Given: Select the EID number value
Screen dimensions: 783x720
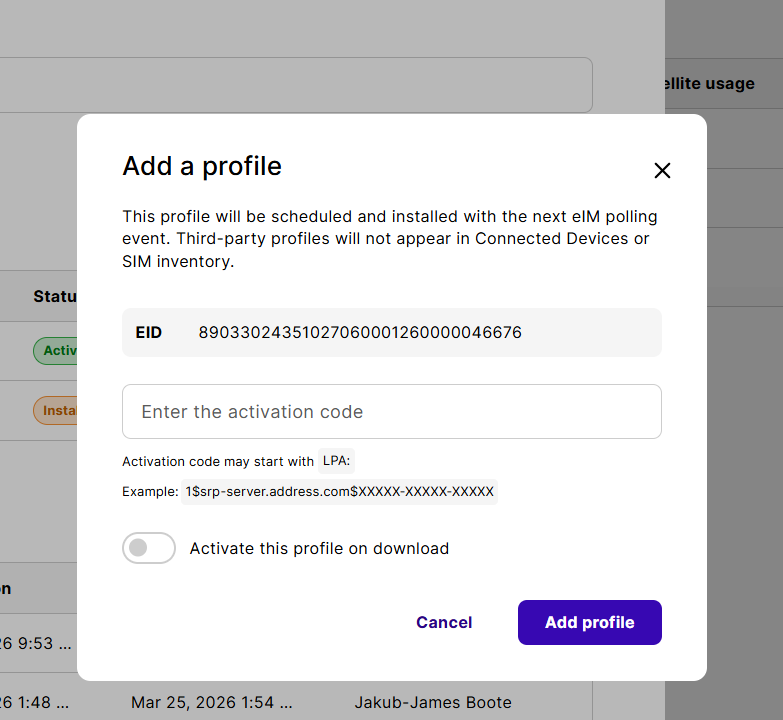Looking at the screenshot, I should tap(360, 332).
